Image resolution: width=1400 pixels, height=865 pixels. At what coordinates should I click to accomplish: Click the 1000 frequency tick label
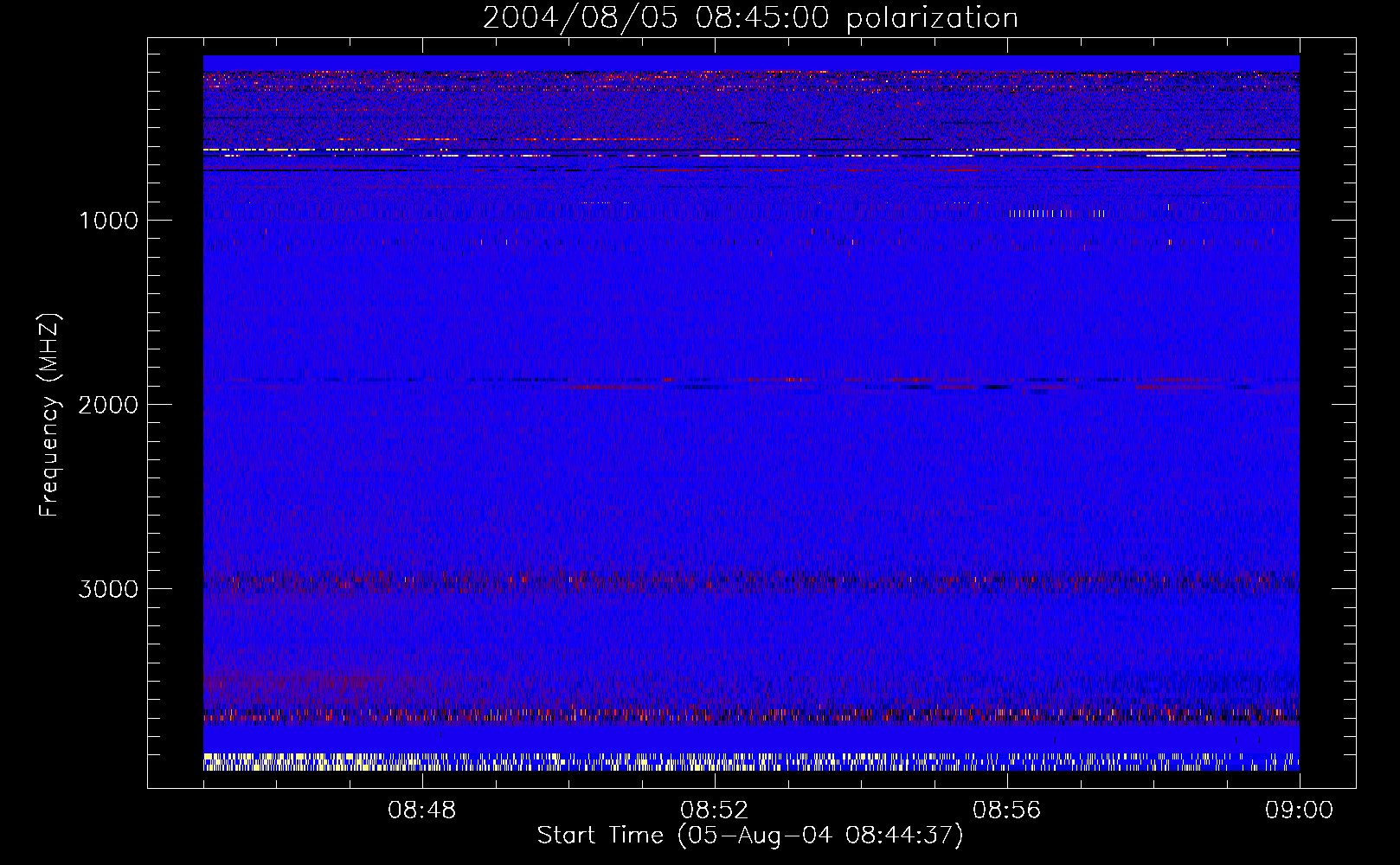point(109,221)
